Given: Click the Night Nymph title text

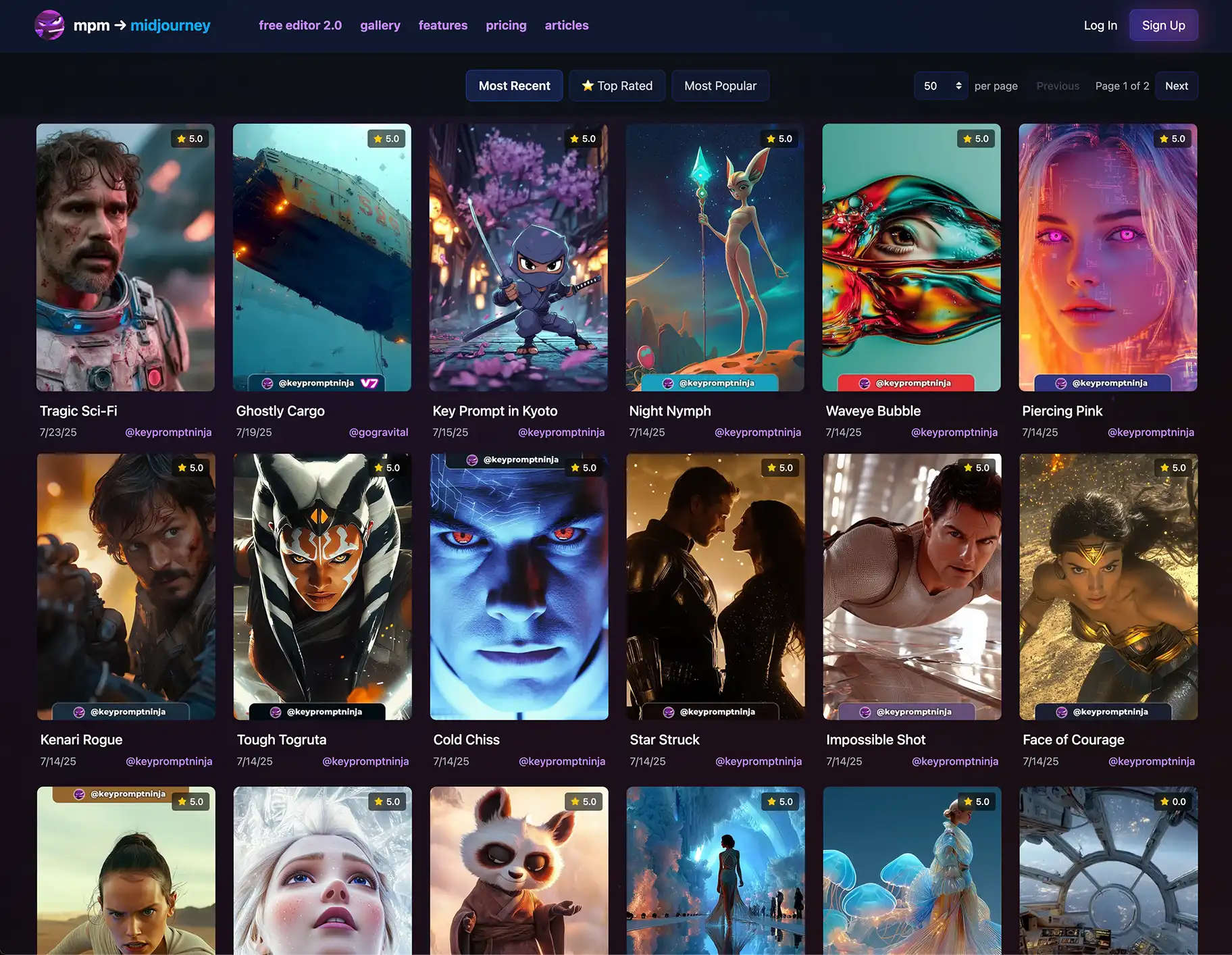Looking at the screenshot, I should (x=670, y=411).
